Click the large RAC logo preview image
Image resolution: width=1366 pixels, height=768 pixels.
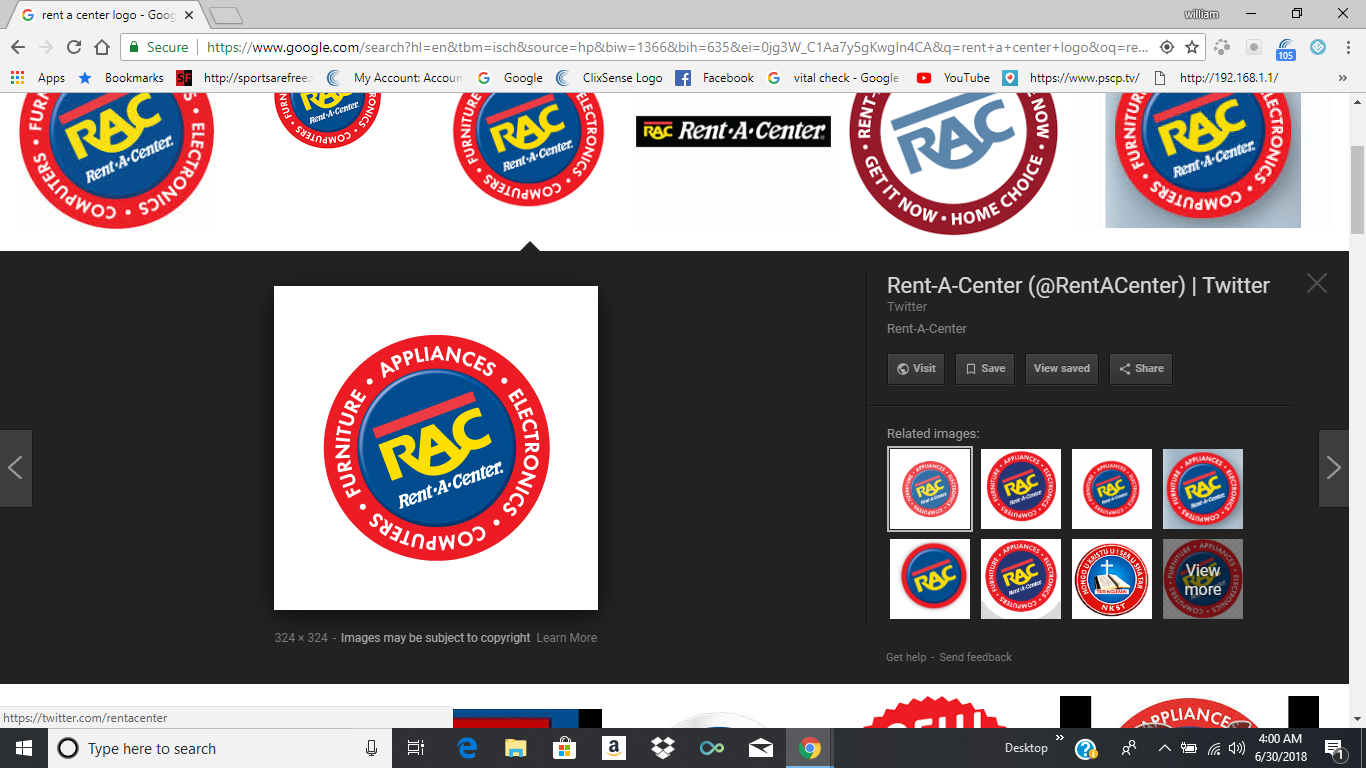[x=436, y=448]
